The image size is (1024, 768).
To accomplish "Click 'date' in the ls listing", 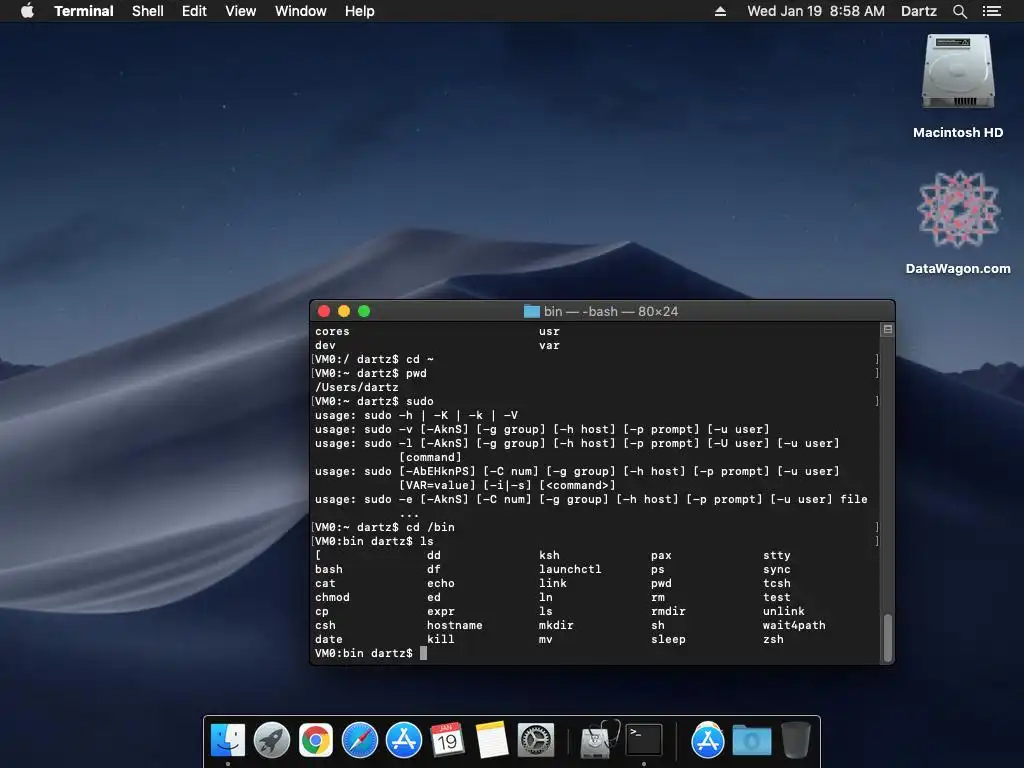I will pos(328,639).
